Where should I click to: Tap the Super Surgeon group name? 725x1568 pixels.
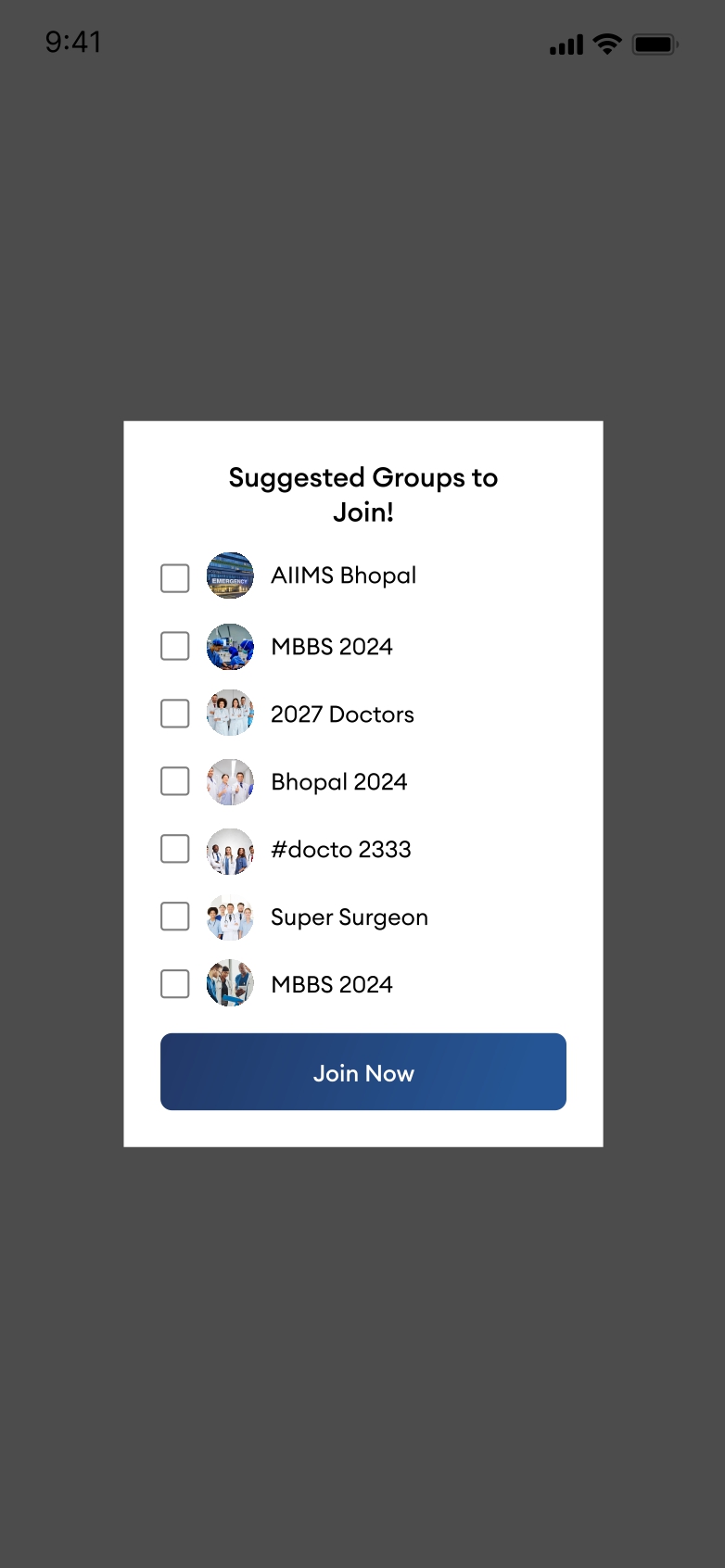pyautogui.click(x=350, y=917)
